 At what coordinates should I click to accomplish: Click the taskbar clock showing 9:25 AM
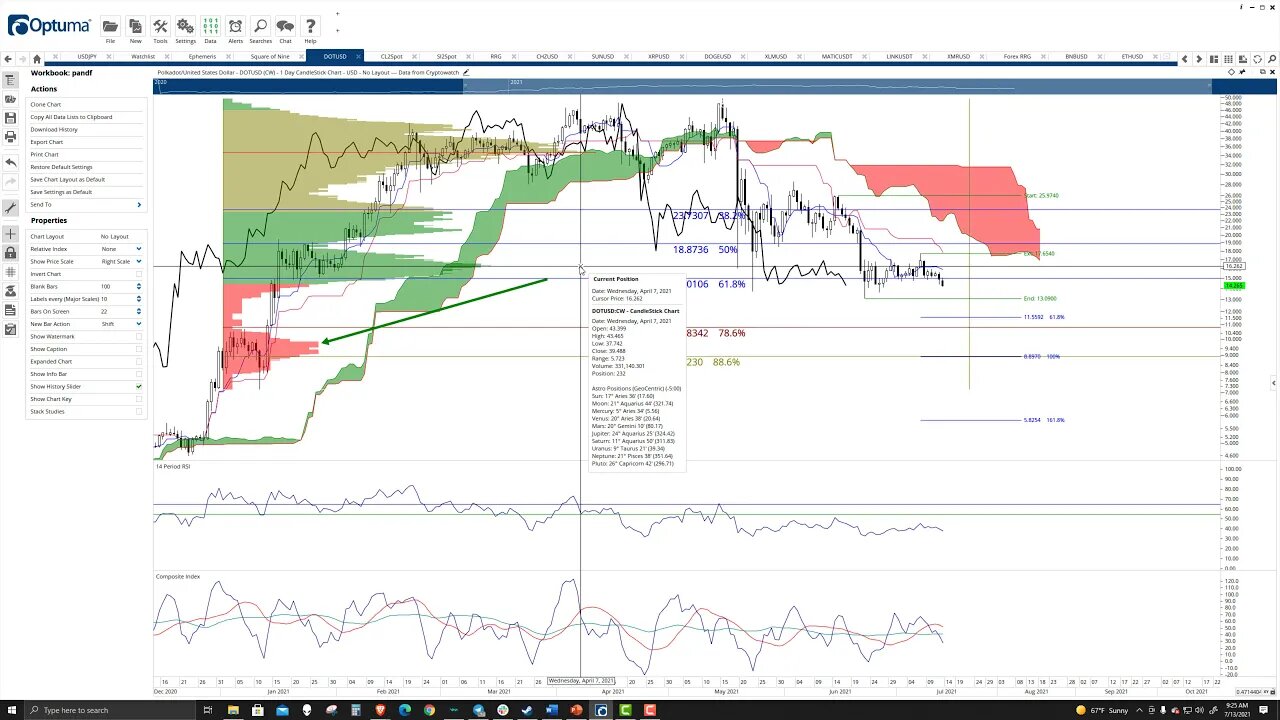pos(1237,710)
